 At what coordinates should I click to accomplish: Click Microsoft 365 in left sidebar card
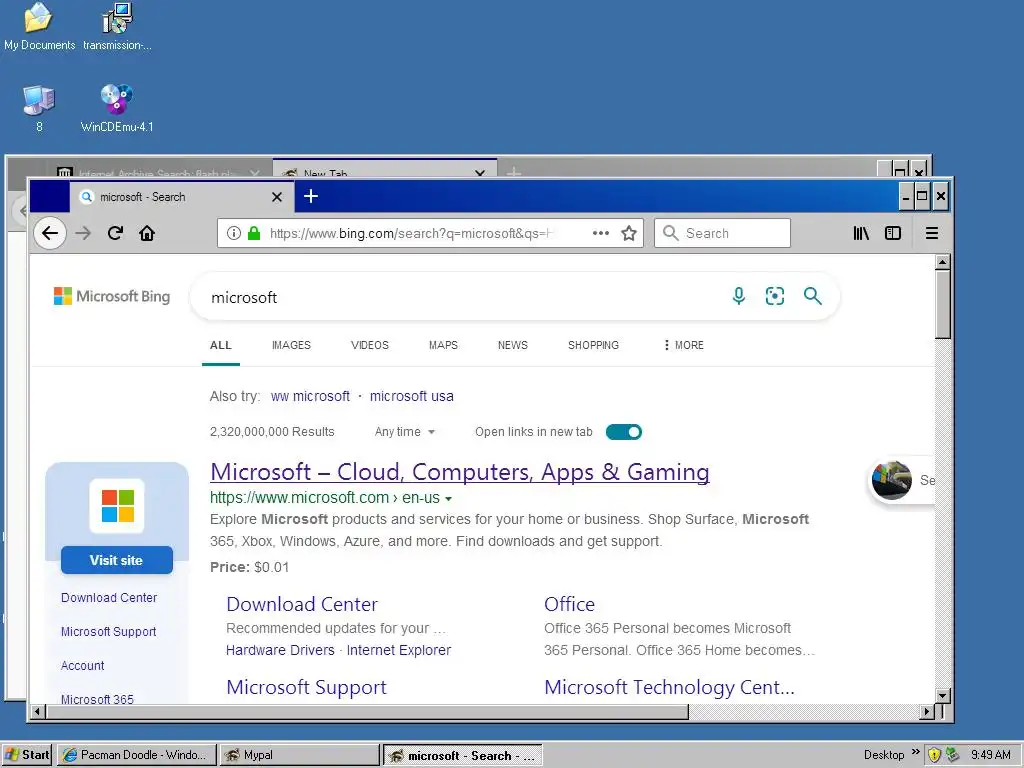(97, 699)
